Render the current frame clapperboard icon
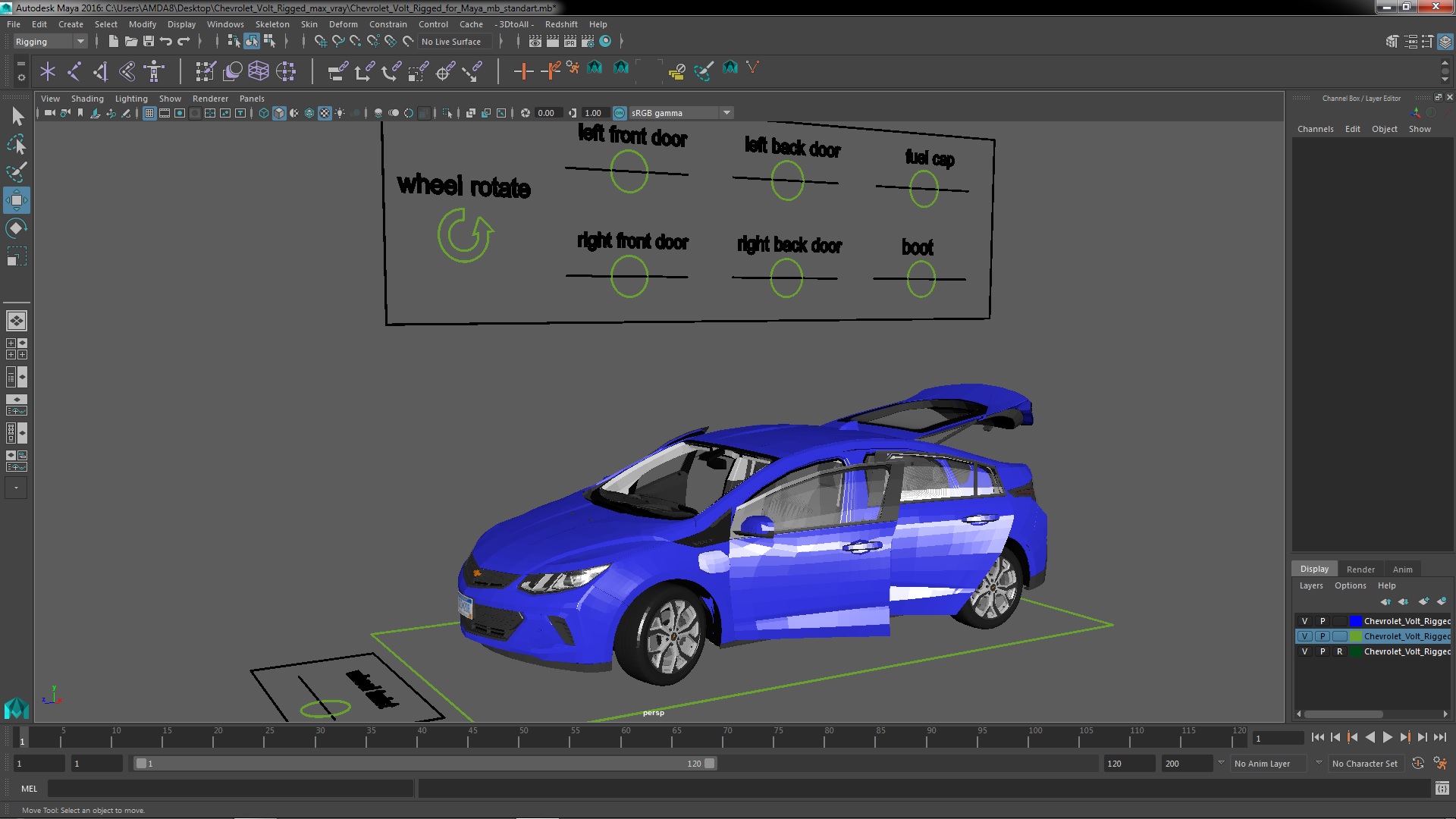The height and width of the screenshot is (819, 1456). [x=552, y=42]
